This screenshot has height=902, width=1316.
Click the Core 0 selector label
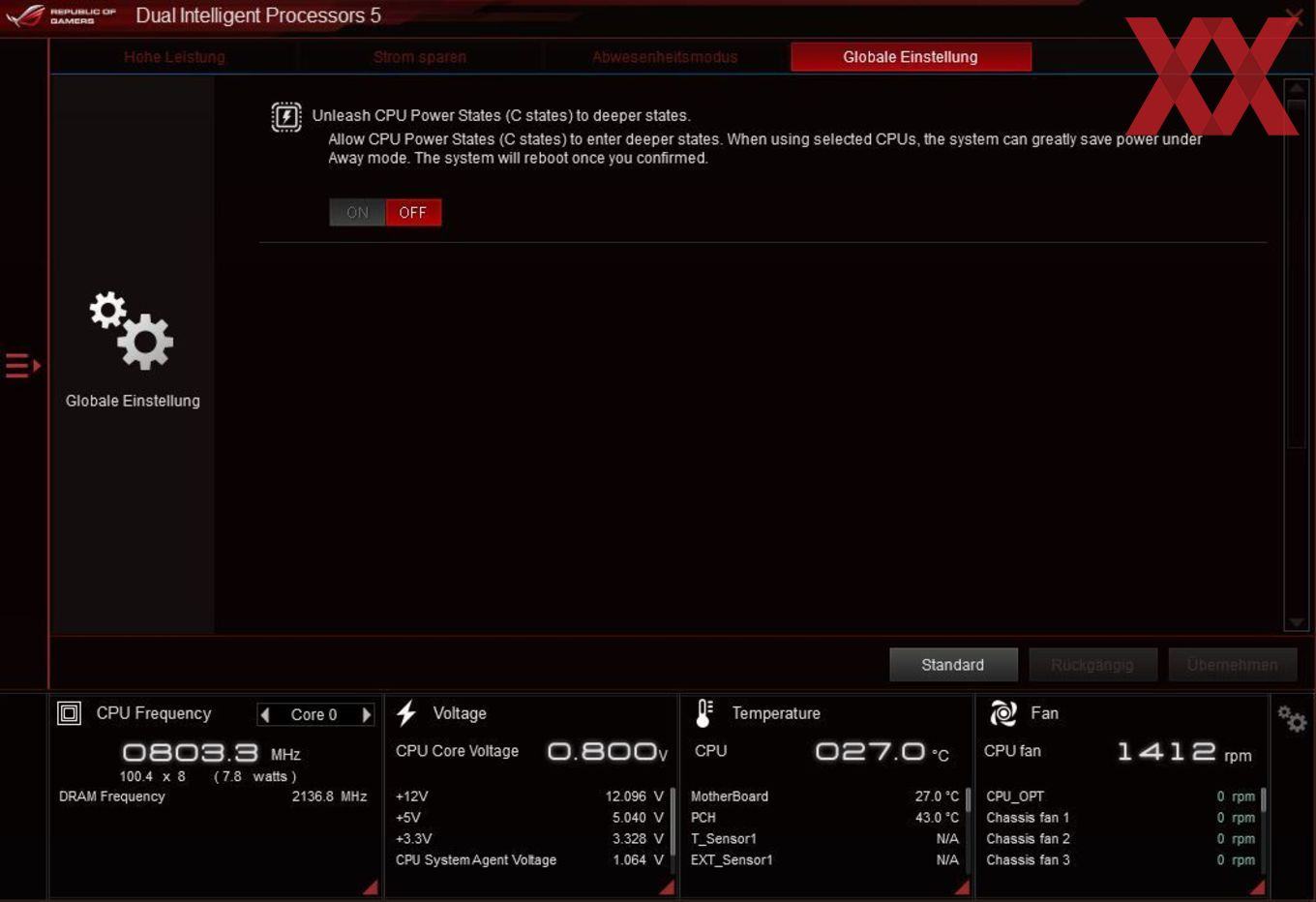[314, 714]
